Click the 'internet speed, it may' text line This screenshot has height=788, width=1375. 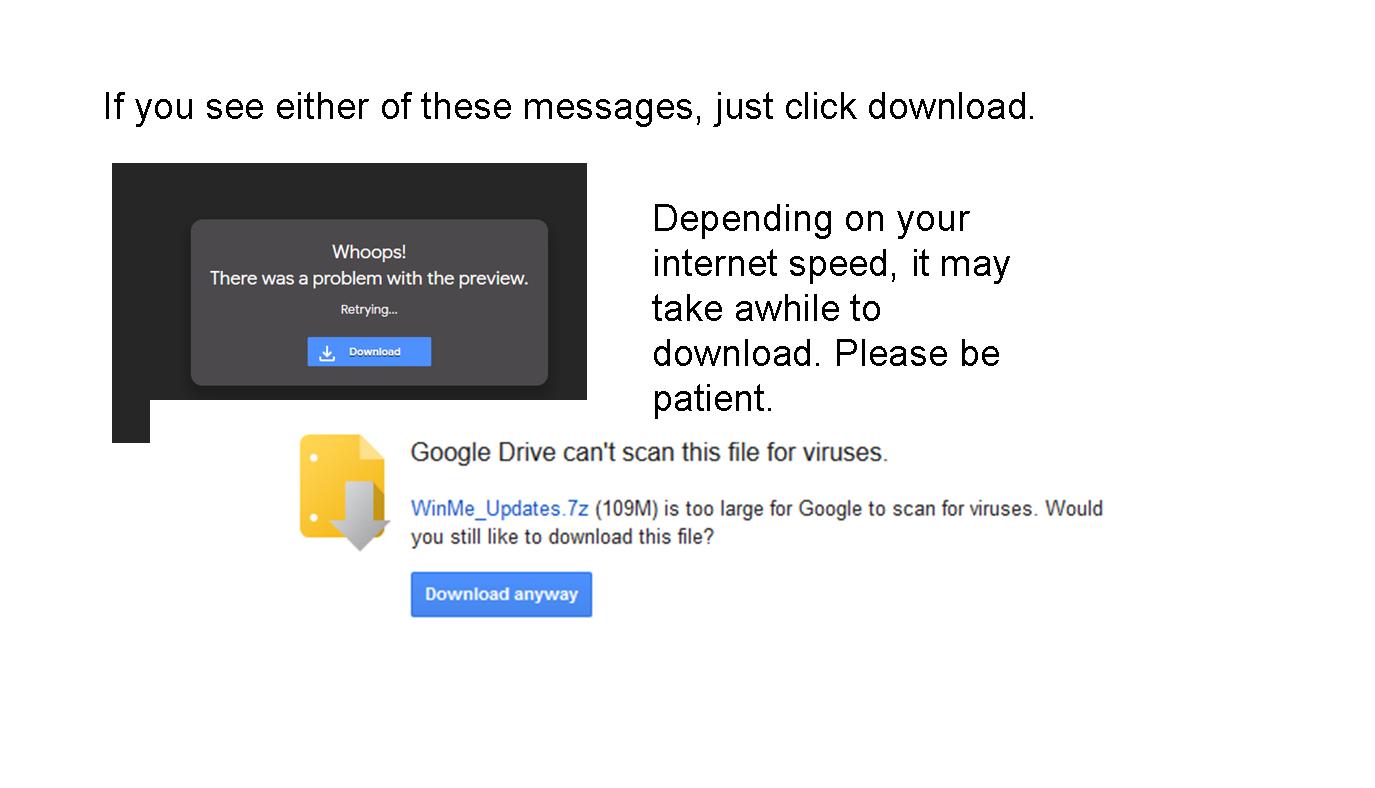point(831,263)
